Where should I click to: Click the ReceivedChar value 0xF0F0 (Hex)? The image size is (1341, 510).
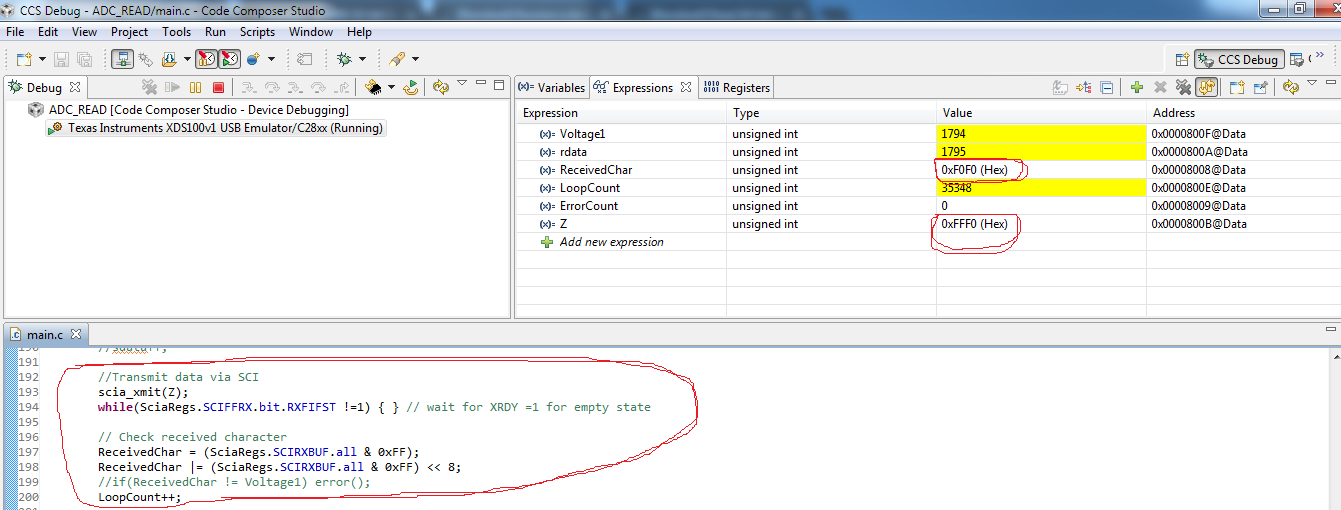tap(974, 170)
